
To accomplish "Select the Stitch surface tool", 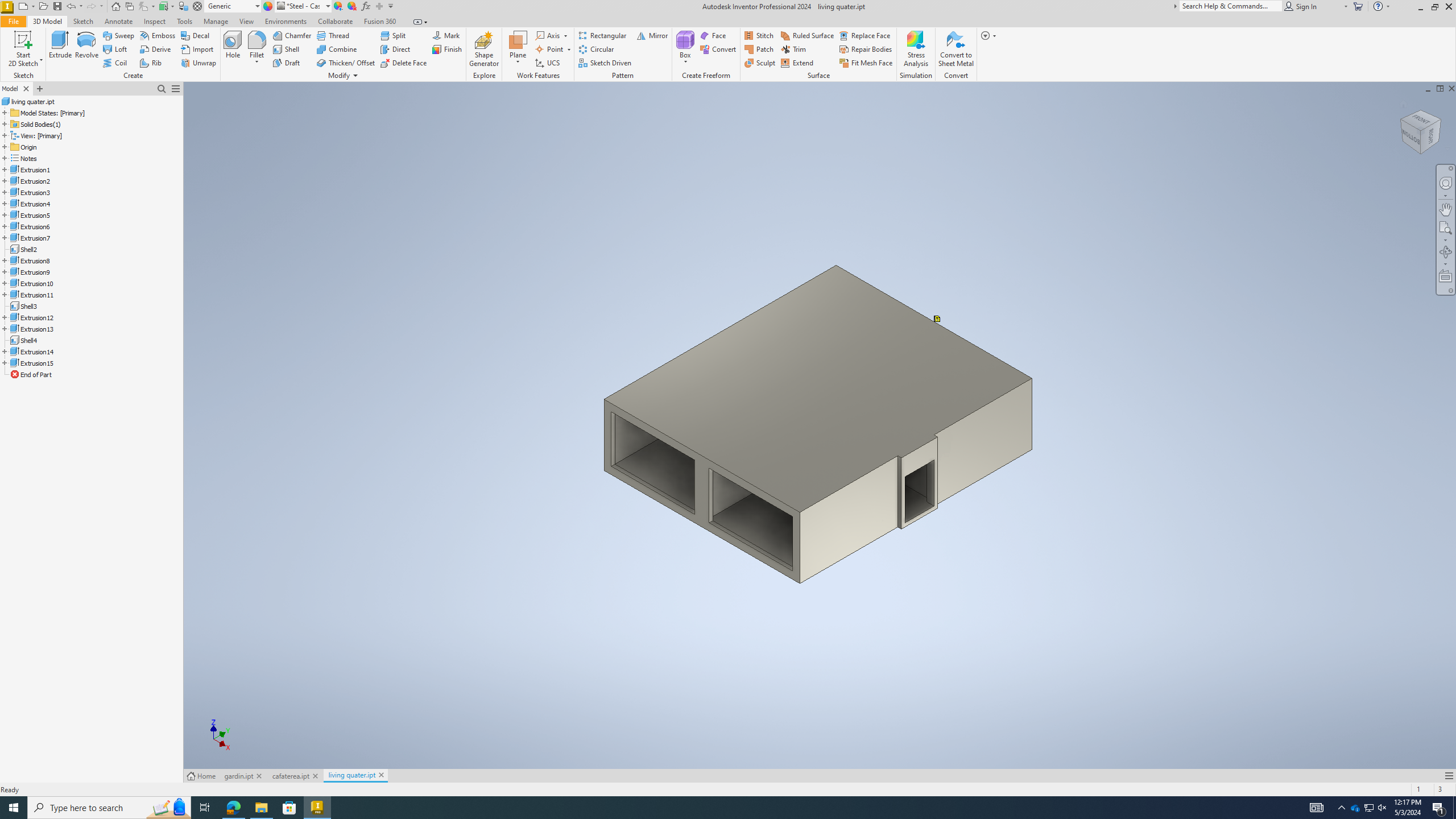I will coord(759,35).
